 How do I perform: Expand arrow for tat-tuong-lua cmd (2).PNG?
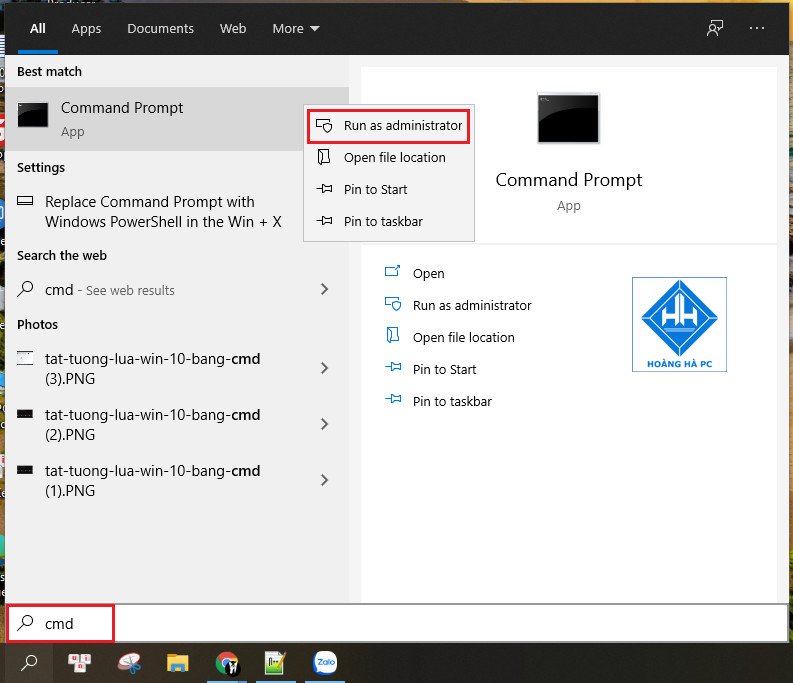(x=324, y=424)
